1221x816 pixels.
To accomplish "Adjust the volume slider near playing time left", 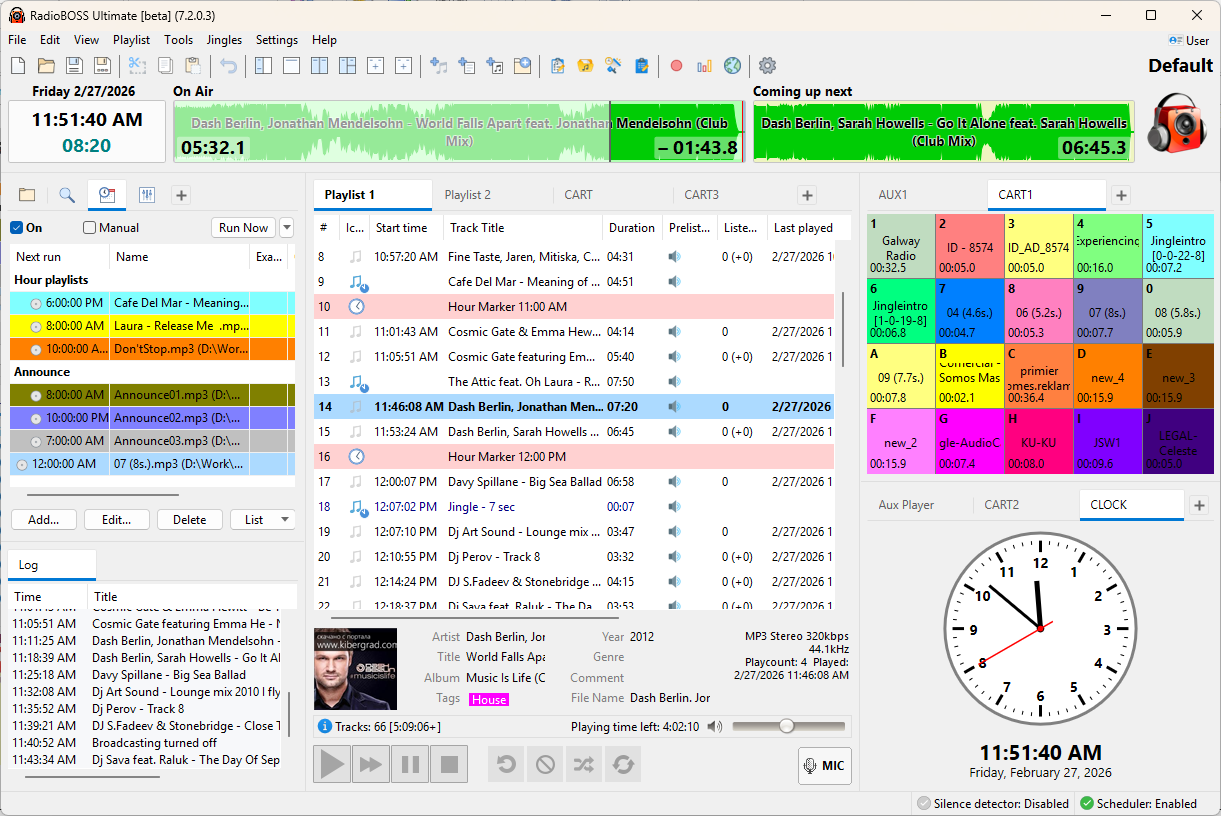I will 788,726.
